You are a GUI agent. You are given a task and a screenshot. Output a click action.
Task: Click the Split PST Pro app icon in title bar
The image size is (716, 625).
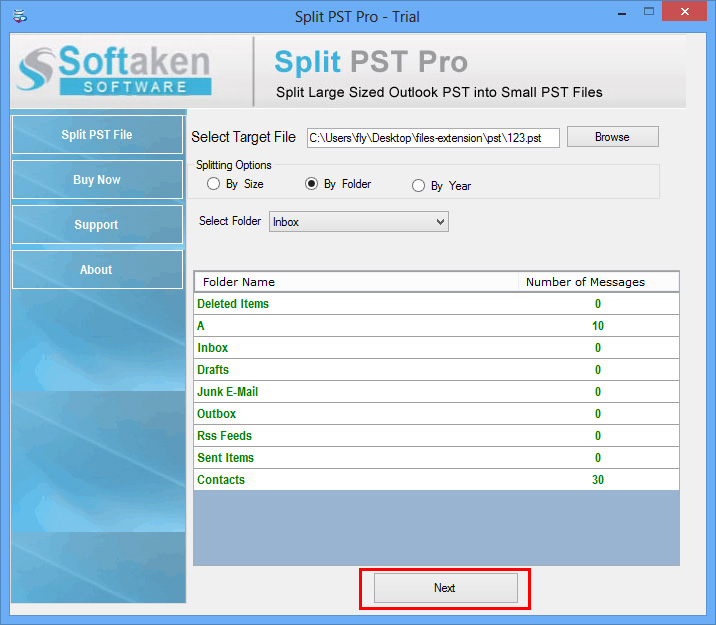tap(20, 16)
